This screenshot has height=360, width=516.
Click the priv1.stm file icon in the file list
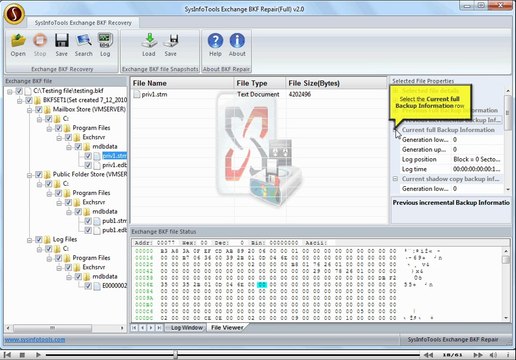(x=136, y=94)
